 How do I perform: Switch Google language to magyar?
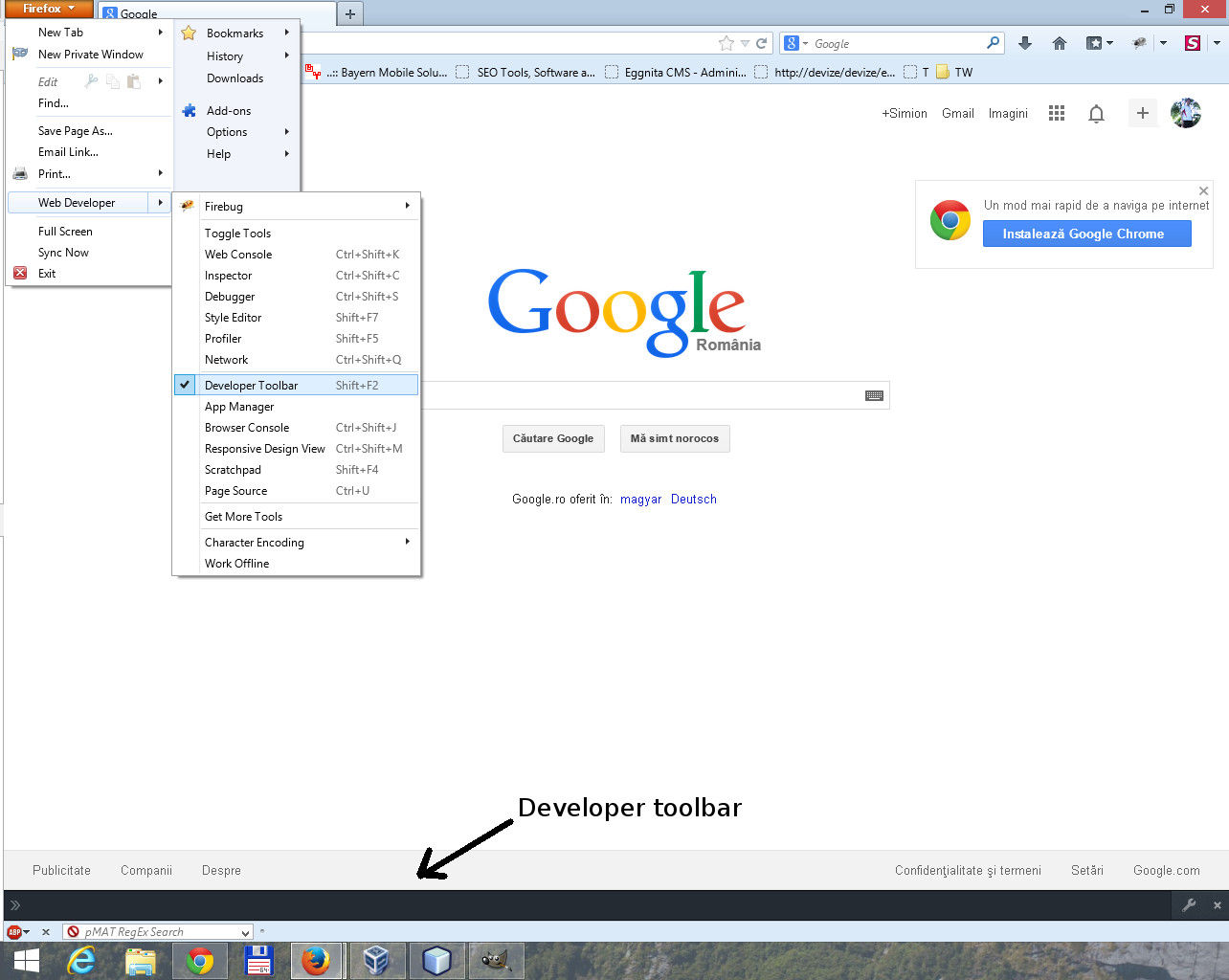(x=641, y=499)
